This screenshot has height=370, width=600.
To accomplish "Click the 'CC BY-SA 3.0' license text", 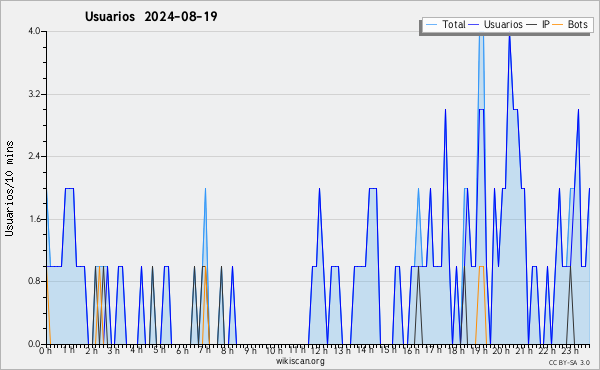I will point(569,362).
